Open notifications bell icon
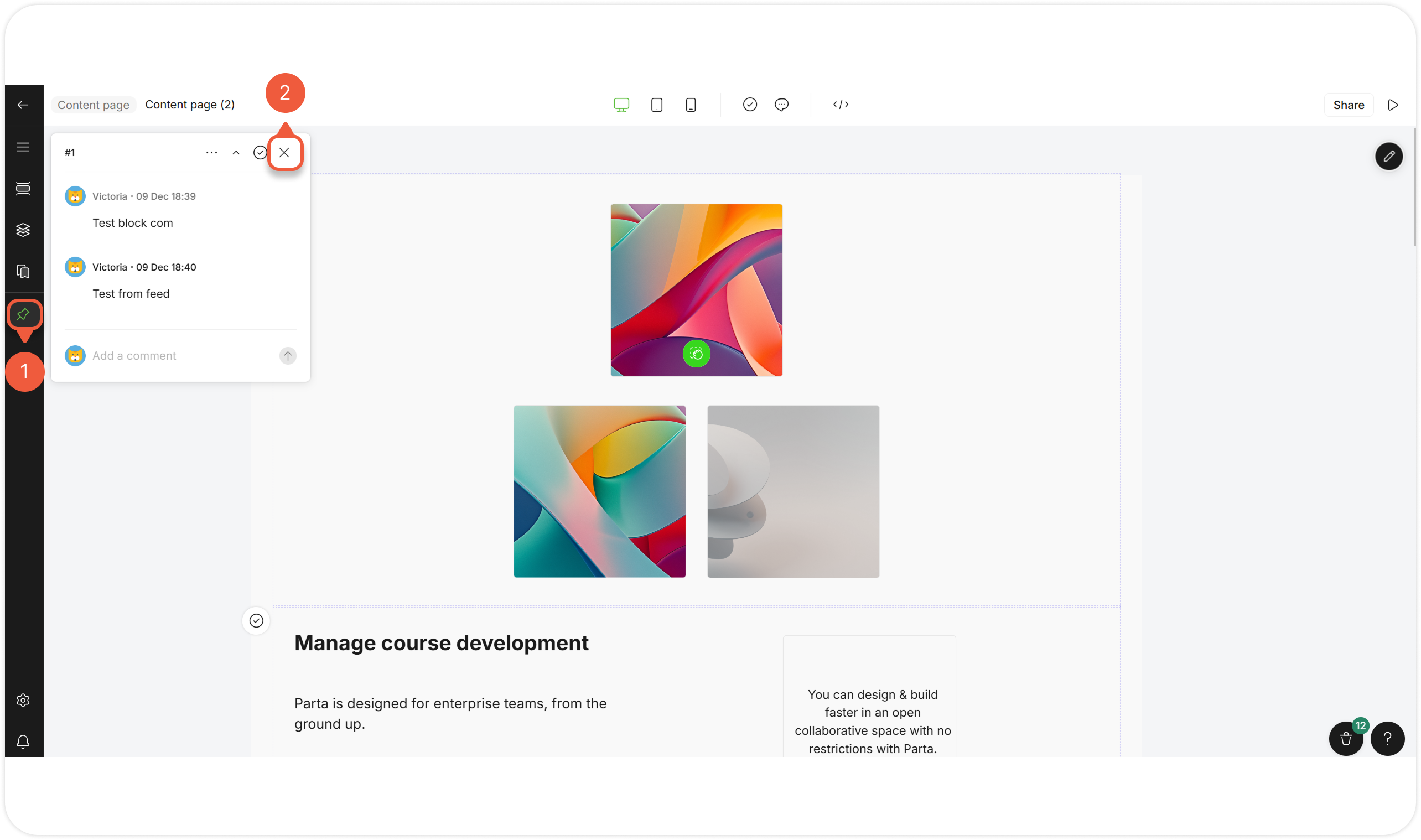 (23, 742)
